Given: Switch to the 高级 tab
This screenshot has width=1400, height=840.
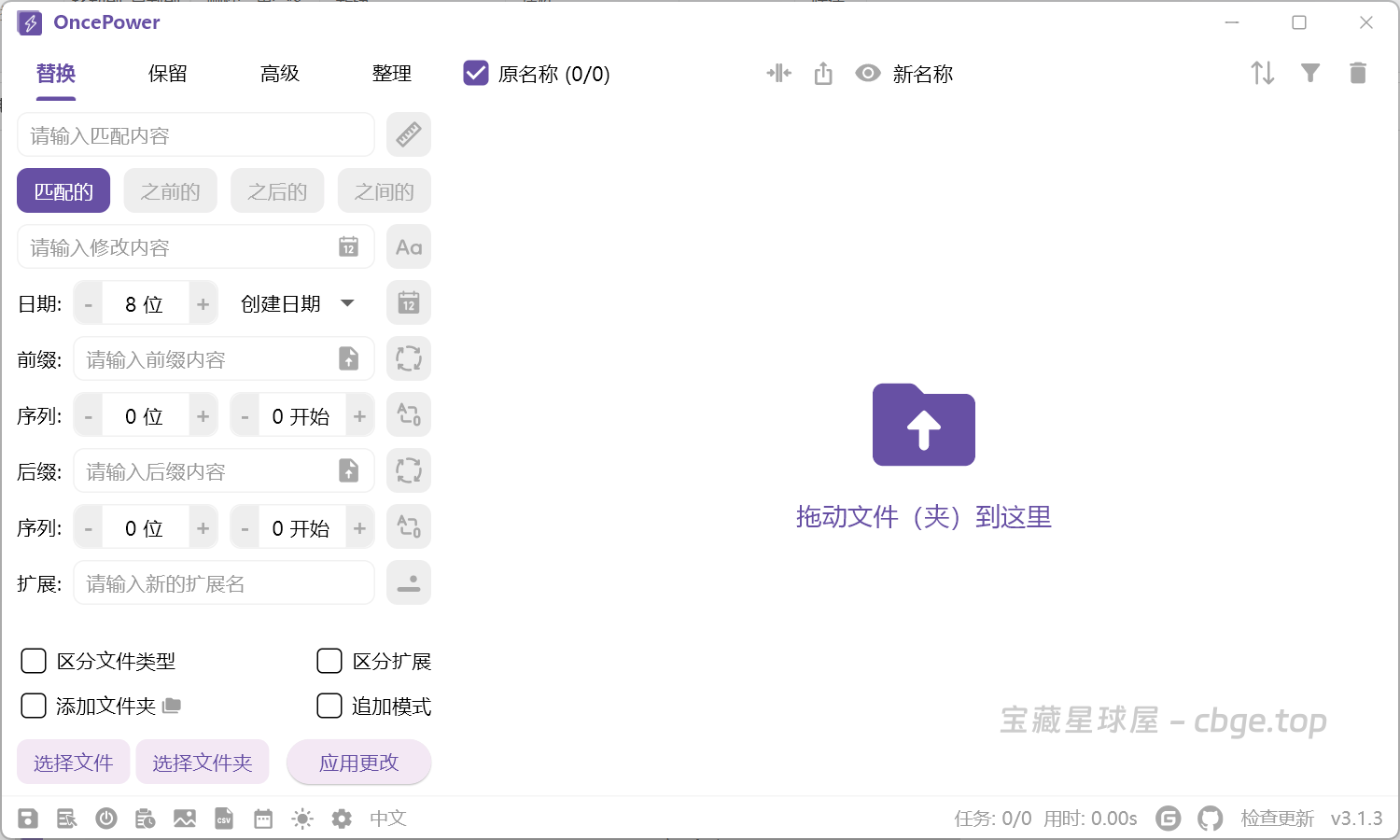Looking at the screenshot, I should coord(280,73).
